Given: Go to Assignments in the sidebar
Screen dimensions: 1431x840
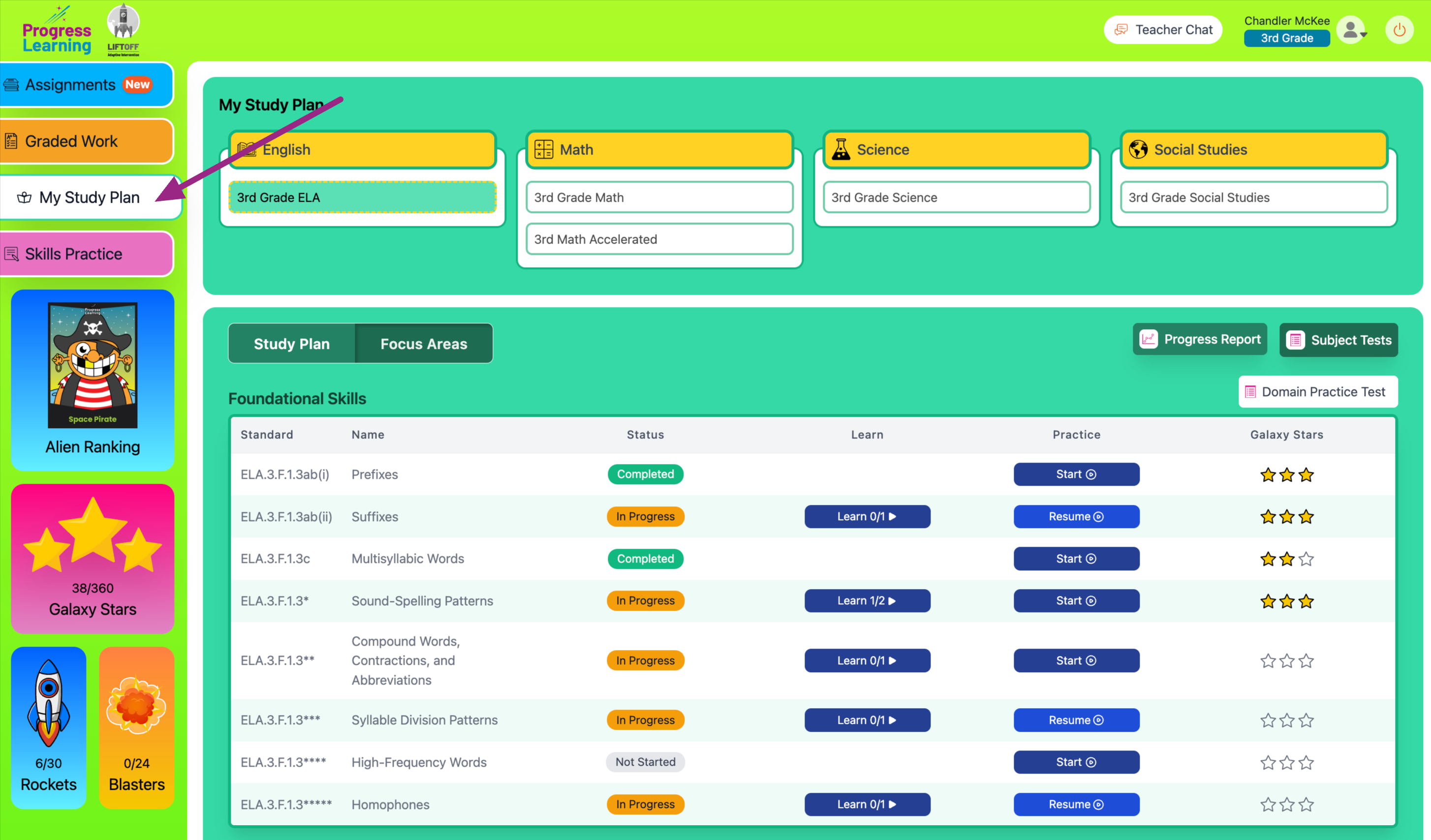Looking at the screenshot, I should pyautogui.click(x=86, y=85).
